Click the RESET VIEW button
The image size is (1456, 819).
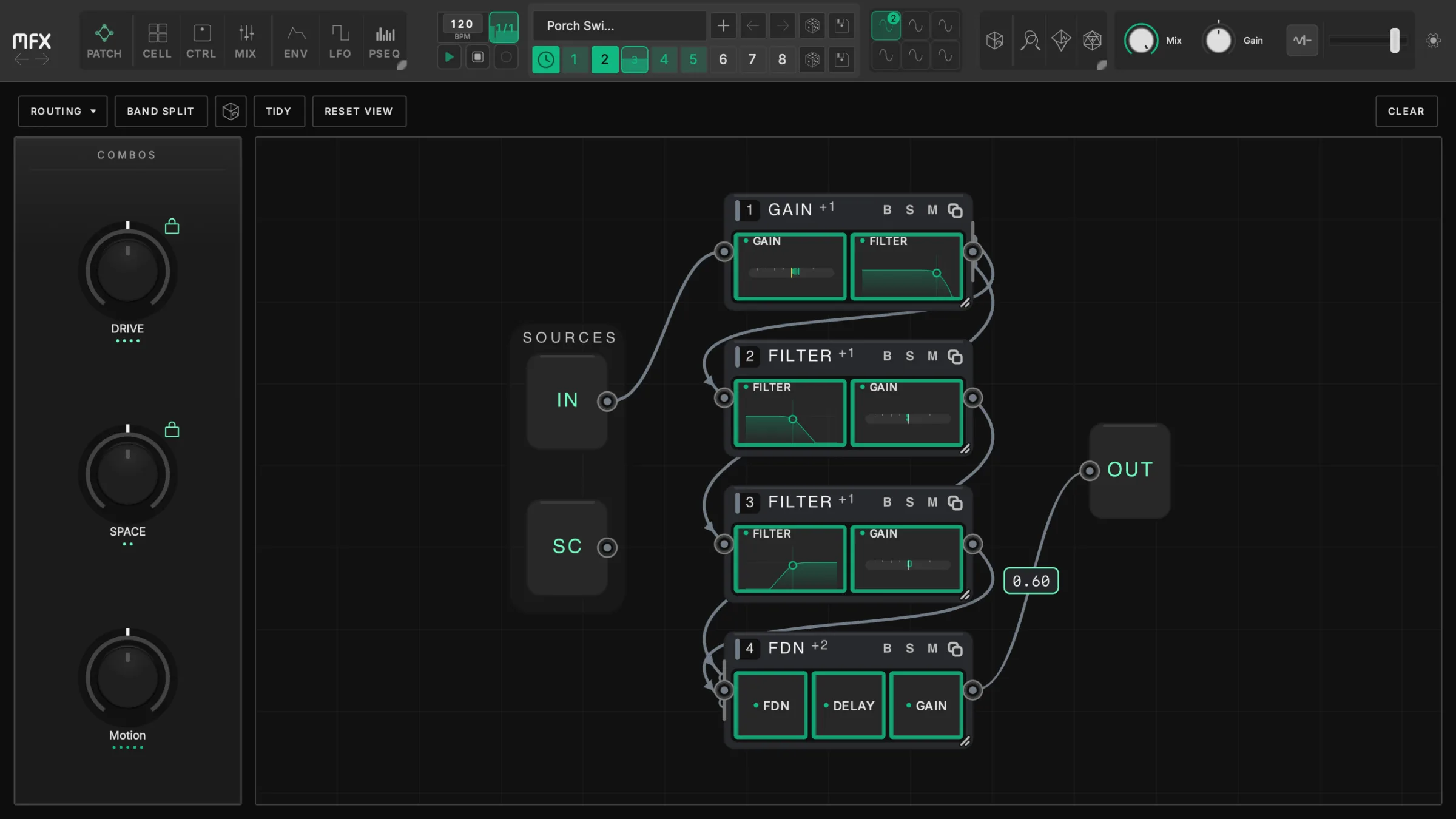[x=359, y=112]
